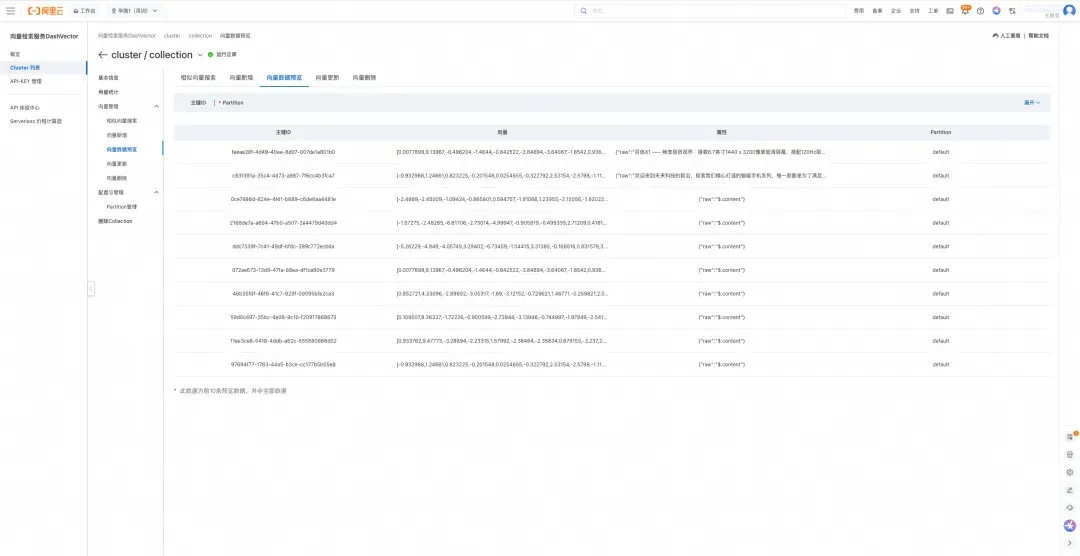Click the collection breadcrumb link
The height and width of the screenshot is (556, 1080).
tap(200, 35)
